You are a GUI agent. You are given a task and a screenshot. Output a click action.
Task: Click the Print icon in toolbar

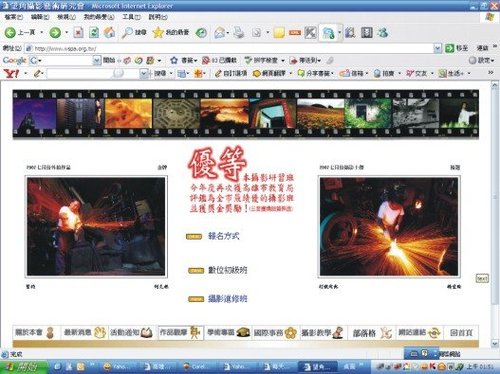[x=239, y=32]
